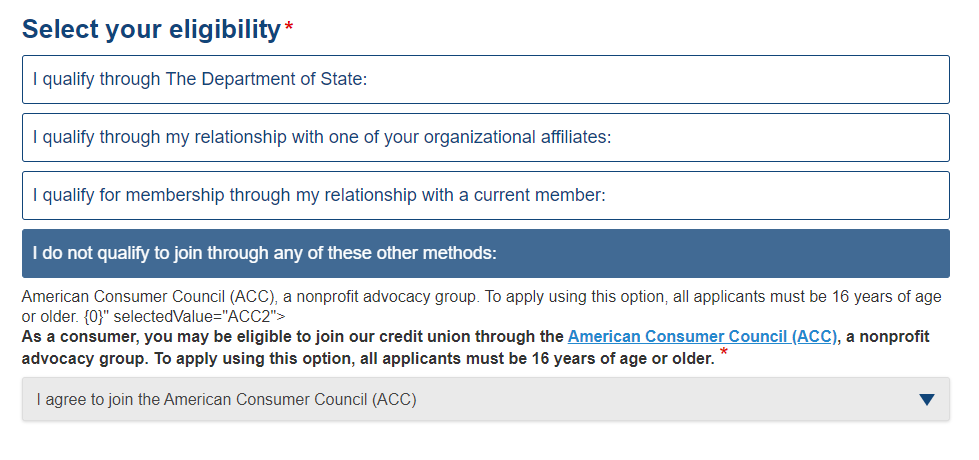Expand the organizational affiliates eligibility section
This screenshot has width=979, height=460.
pos(486,137)
